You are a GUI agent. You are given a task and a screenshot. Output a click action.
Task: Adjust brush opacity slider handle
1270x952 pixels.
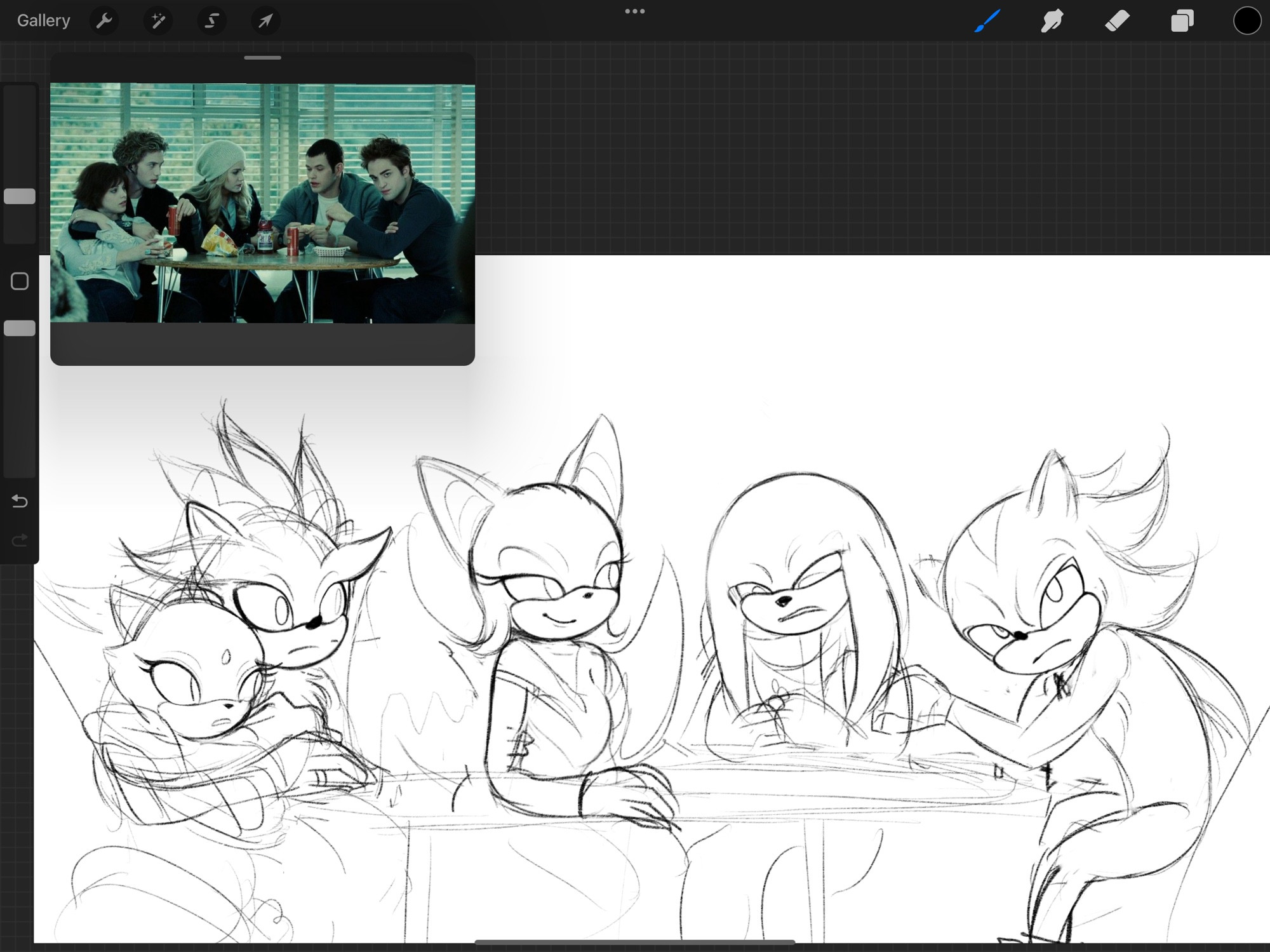point(20,328)
